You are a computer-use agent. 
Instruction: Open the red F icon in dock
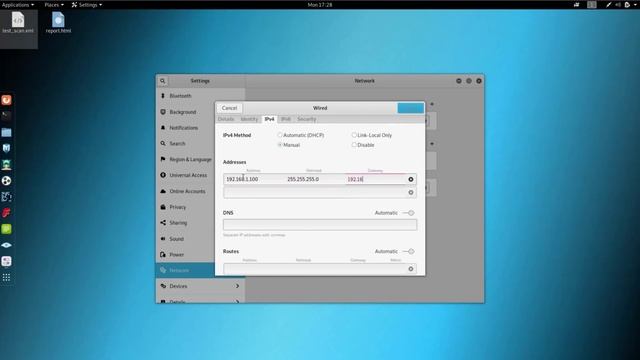(6, 213)
